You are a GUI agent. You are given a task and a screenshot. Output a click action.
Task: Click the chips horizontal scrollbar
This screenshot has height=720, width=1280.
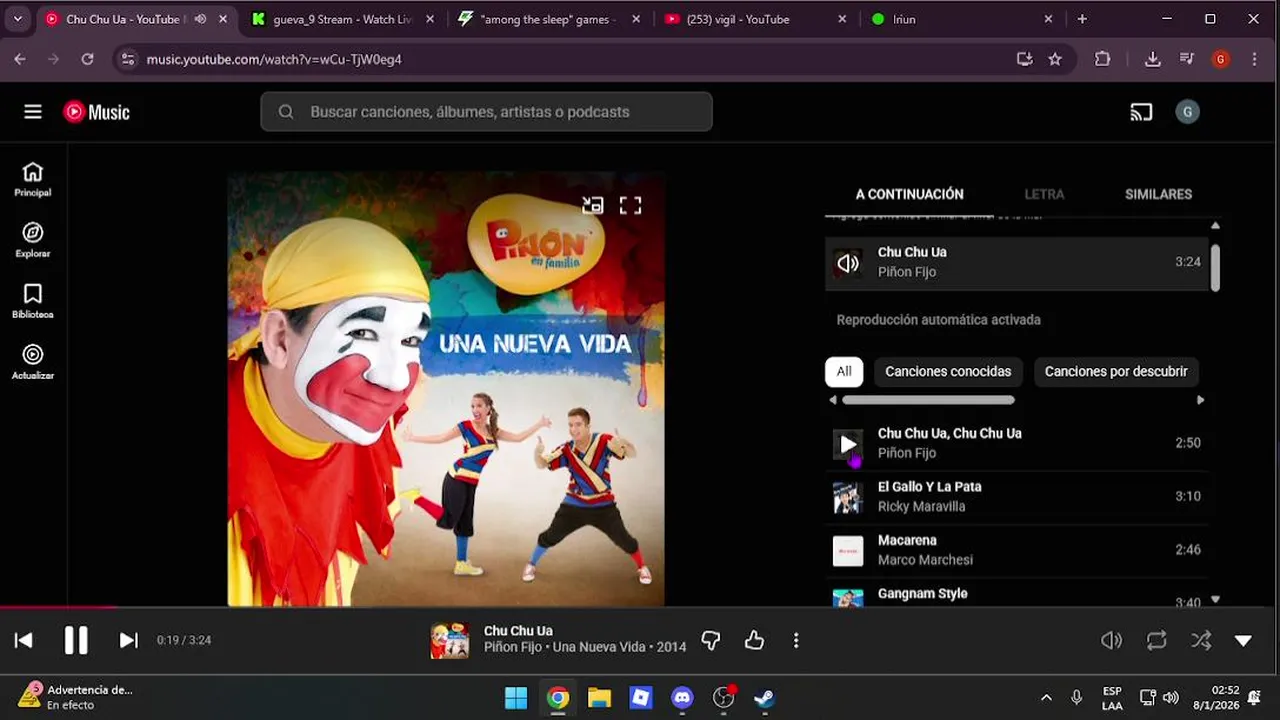click(x=928, y=400)
